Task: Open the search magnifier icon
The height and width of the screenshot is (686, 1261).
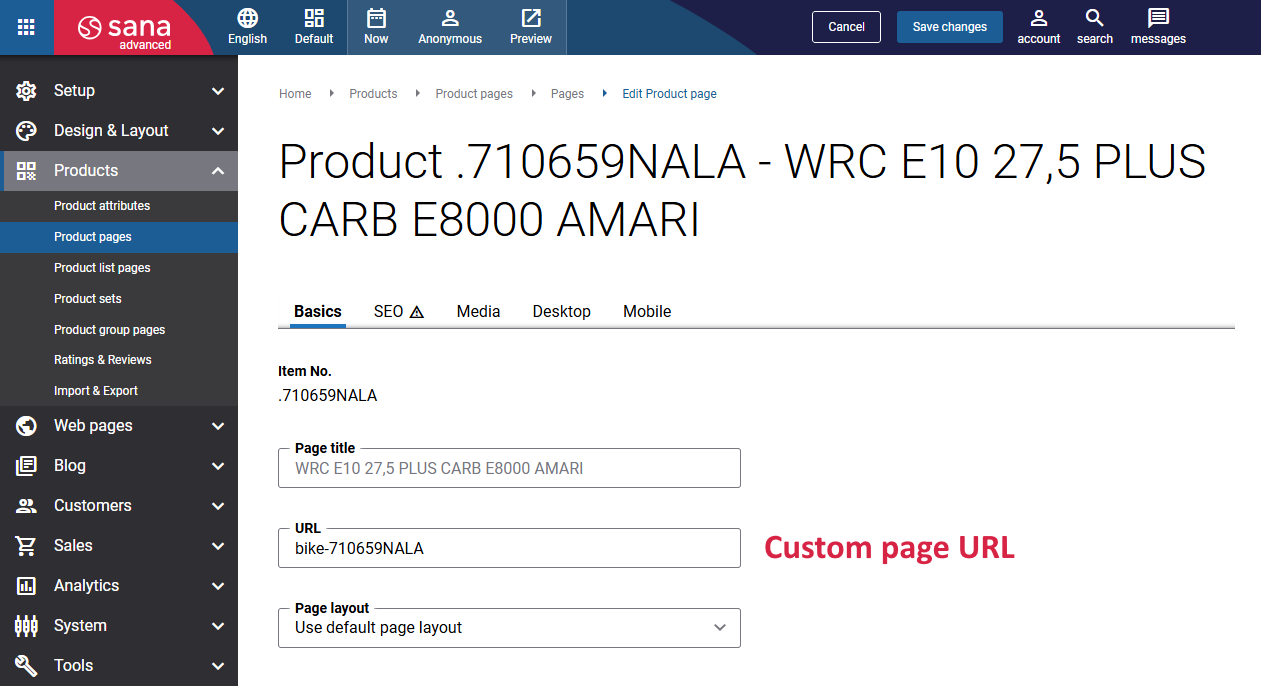Action: tap(1095, 18)
